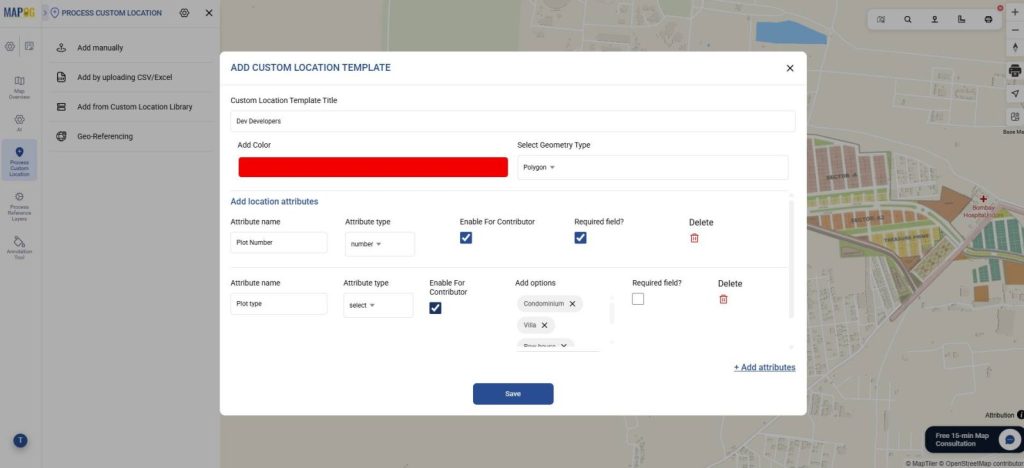Click the map compare icon in top toolbar
The height and width of the screenshot is (468, 1024).
[881, 20]
